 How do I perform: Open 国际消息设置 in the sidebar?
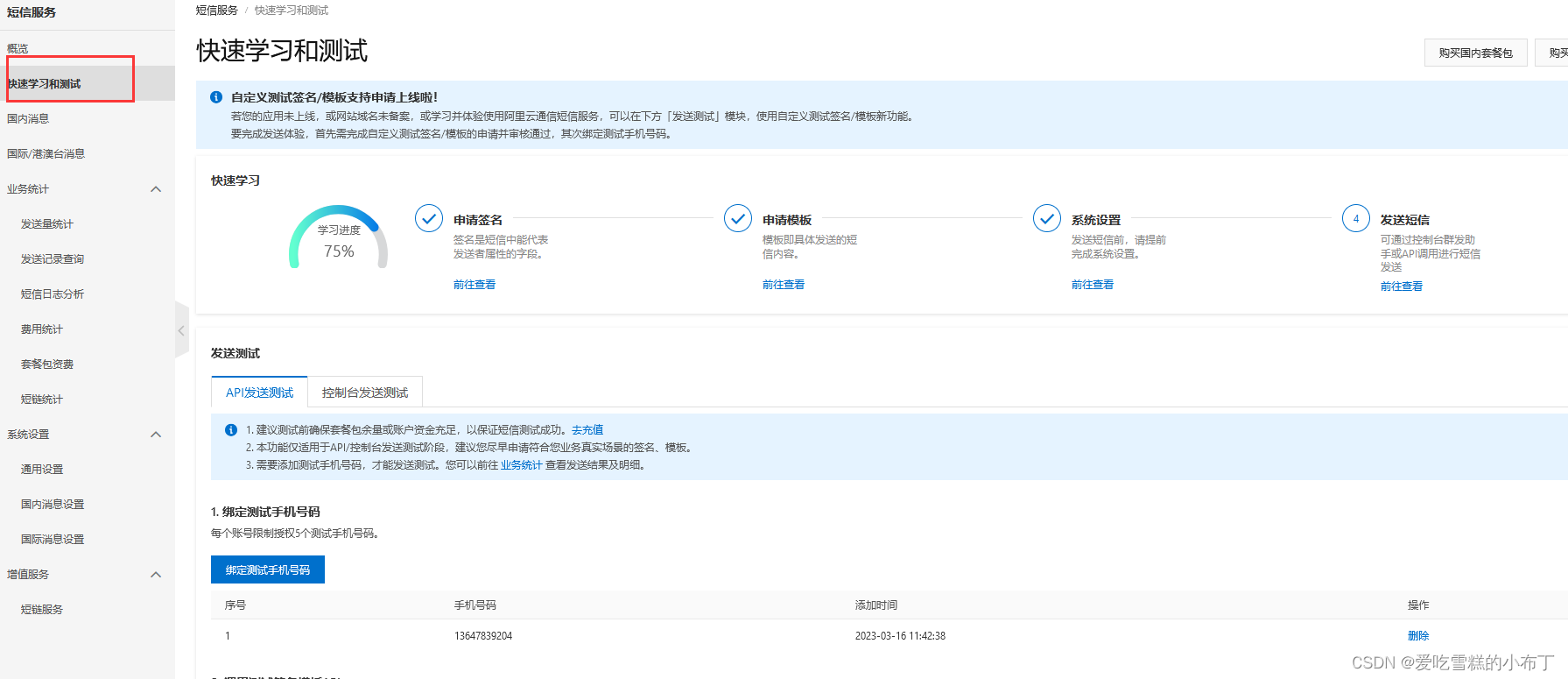(53, 539)
